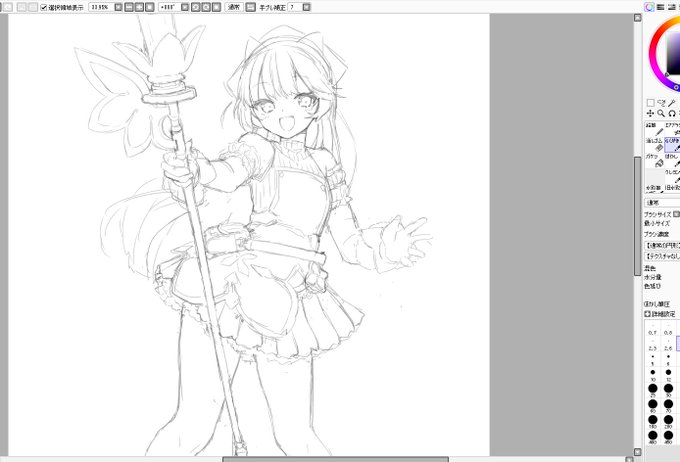Screen dimensions: 680x462
Task: Click the 最小サイズ label
Action: tap(657, 223)
